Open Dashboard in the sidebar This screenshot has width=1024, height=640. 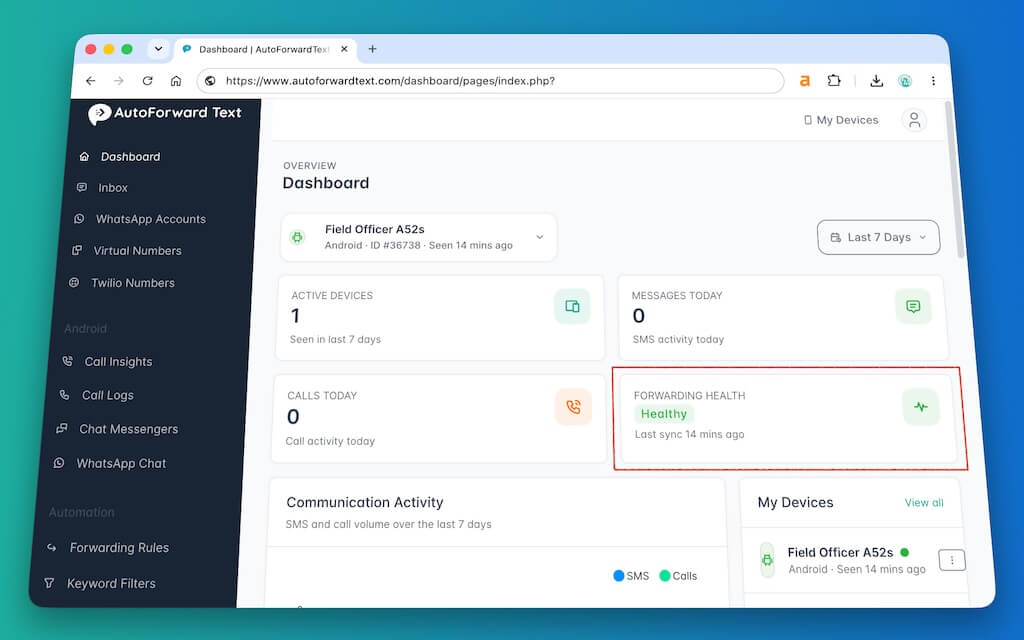pos(130,157)
